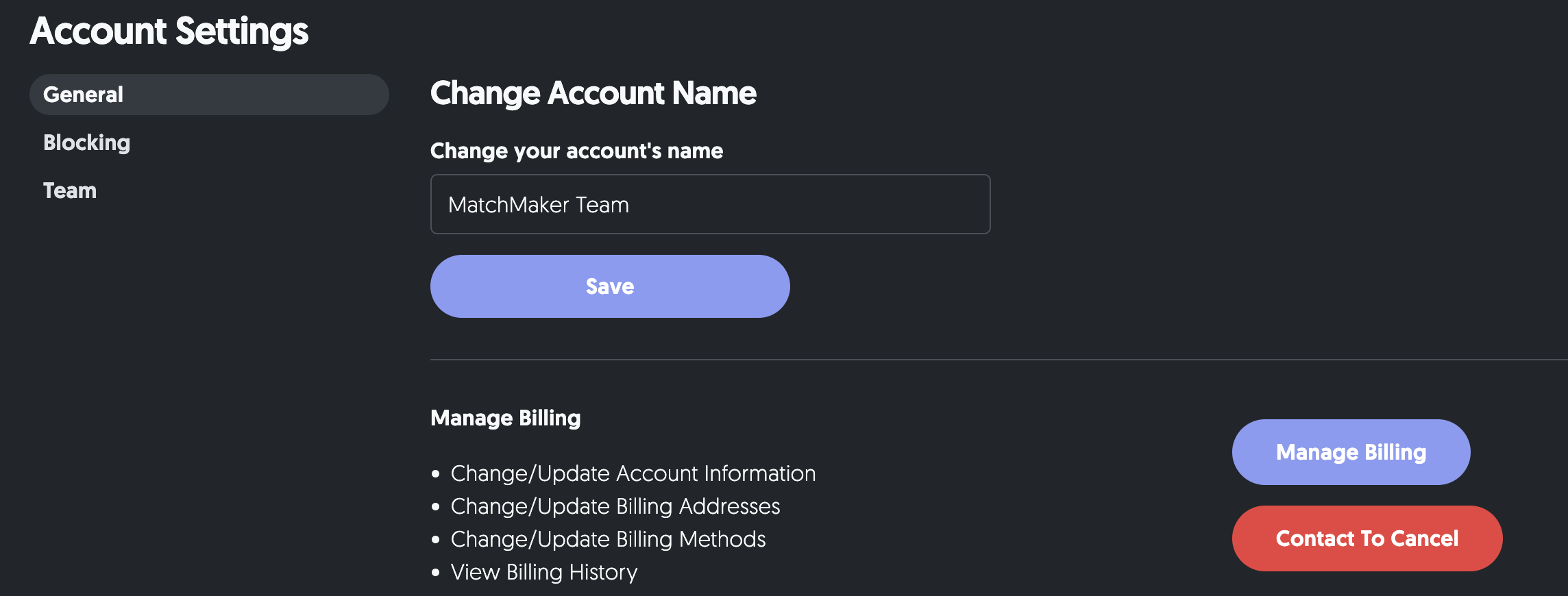Focus the account name input field
Screen dimensions: 1568x596
[x=710, y=204]
